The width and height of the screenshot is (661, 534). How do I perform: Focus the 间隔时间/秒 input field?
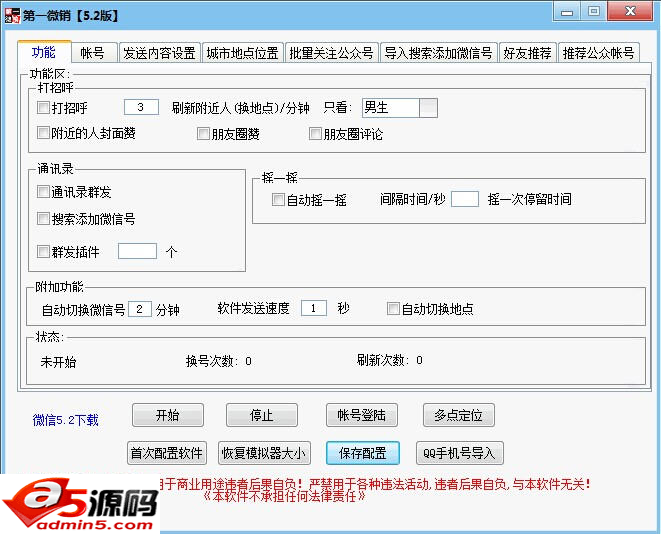click(465, 199)
